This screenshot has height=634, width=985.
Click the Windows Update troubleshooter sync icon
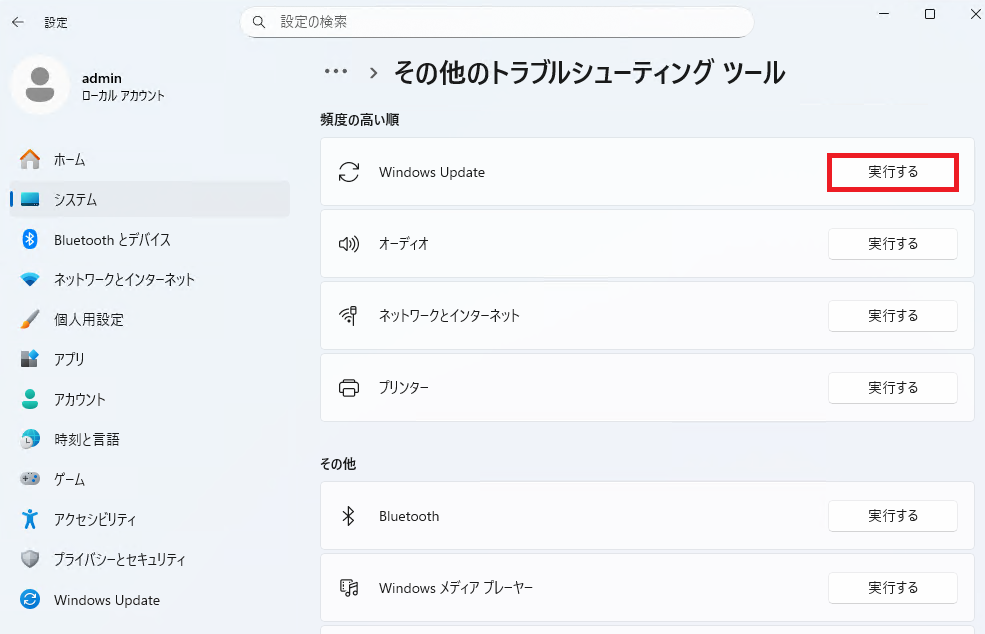tap(349, 172)
